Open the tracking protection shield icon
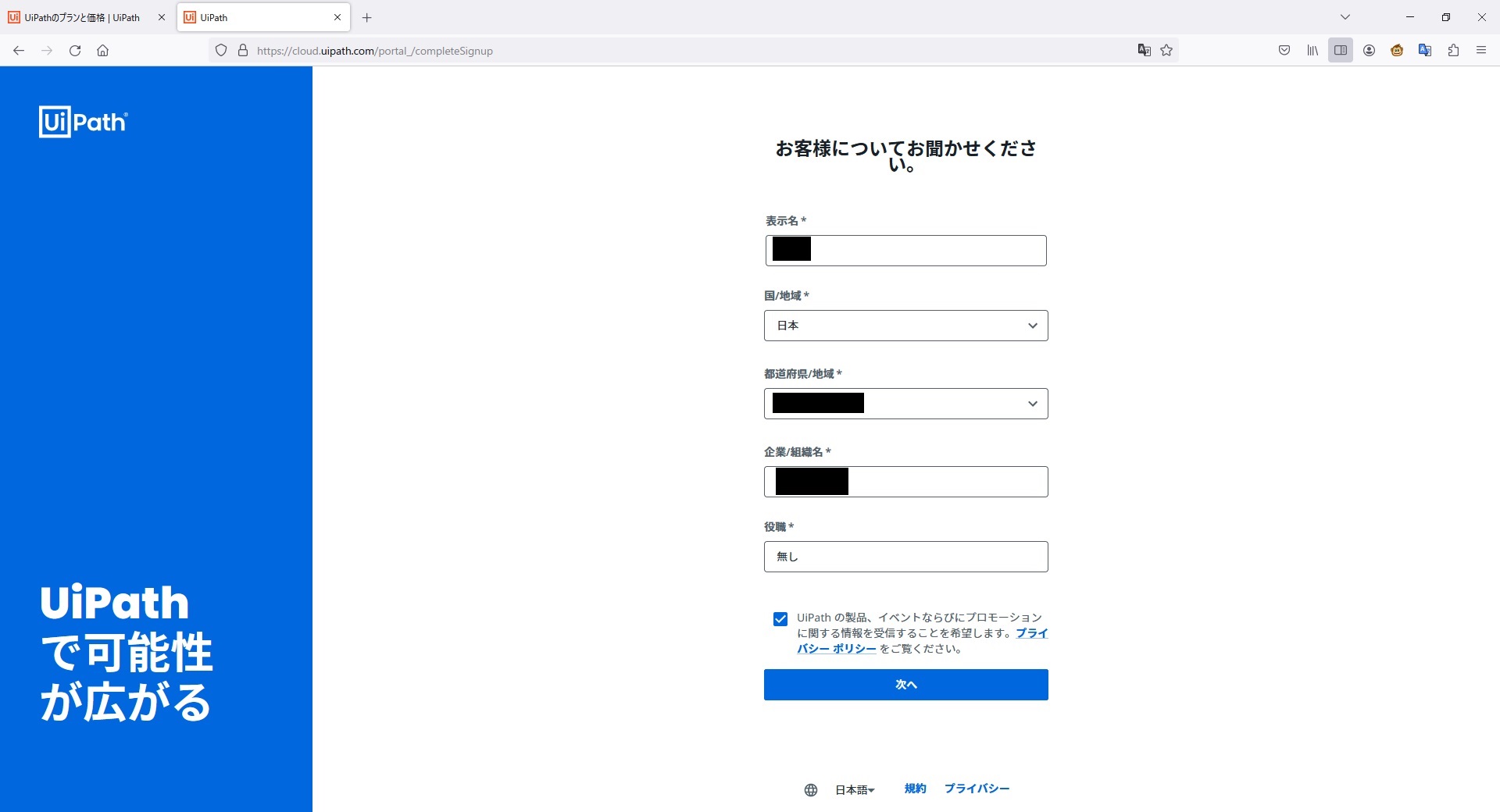Image resolution: width=1500 pixels, height=812 pixels. point(221,50)
